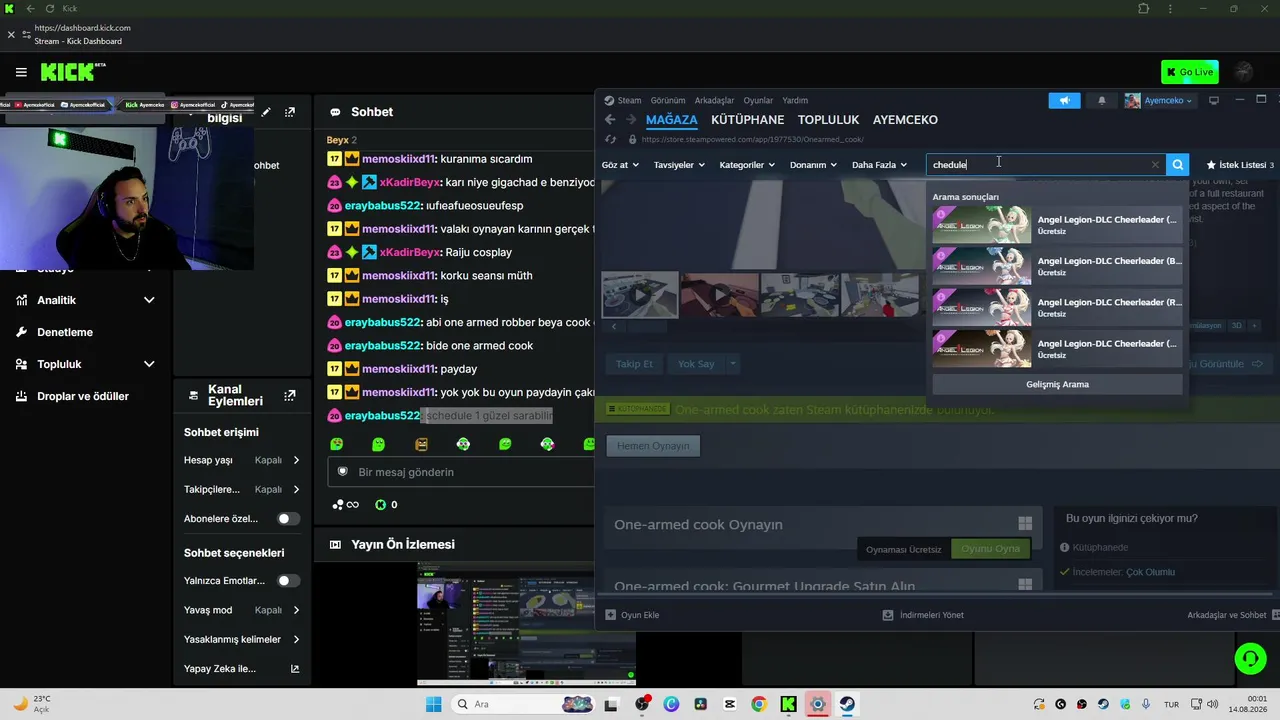Go back with Steam's back arrow
Image resolution: width=1280 pixels, height=720 pixels.
[610, 120]
